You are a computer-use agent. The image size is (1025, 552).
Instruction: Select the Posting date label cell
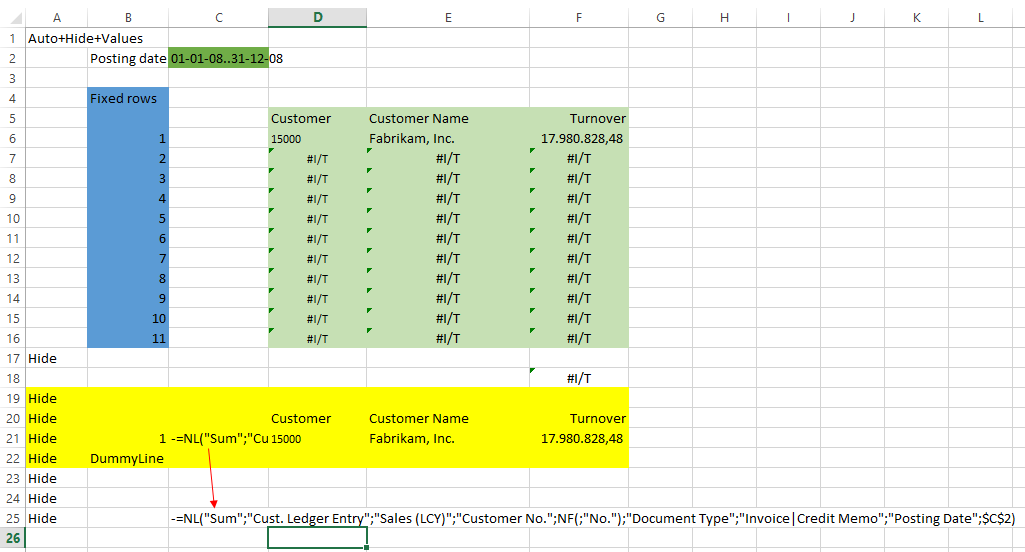pyautogui.click(x=127, y=58)
